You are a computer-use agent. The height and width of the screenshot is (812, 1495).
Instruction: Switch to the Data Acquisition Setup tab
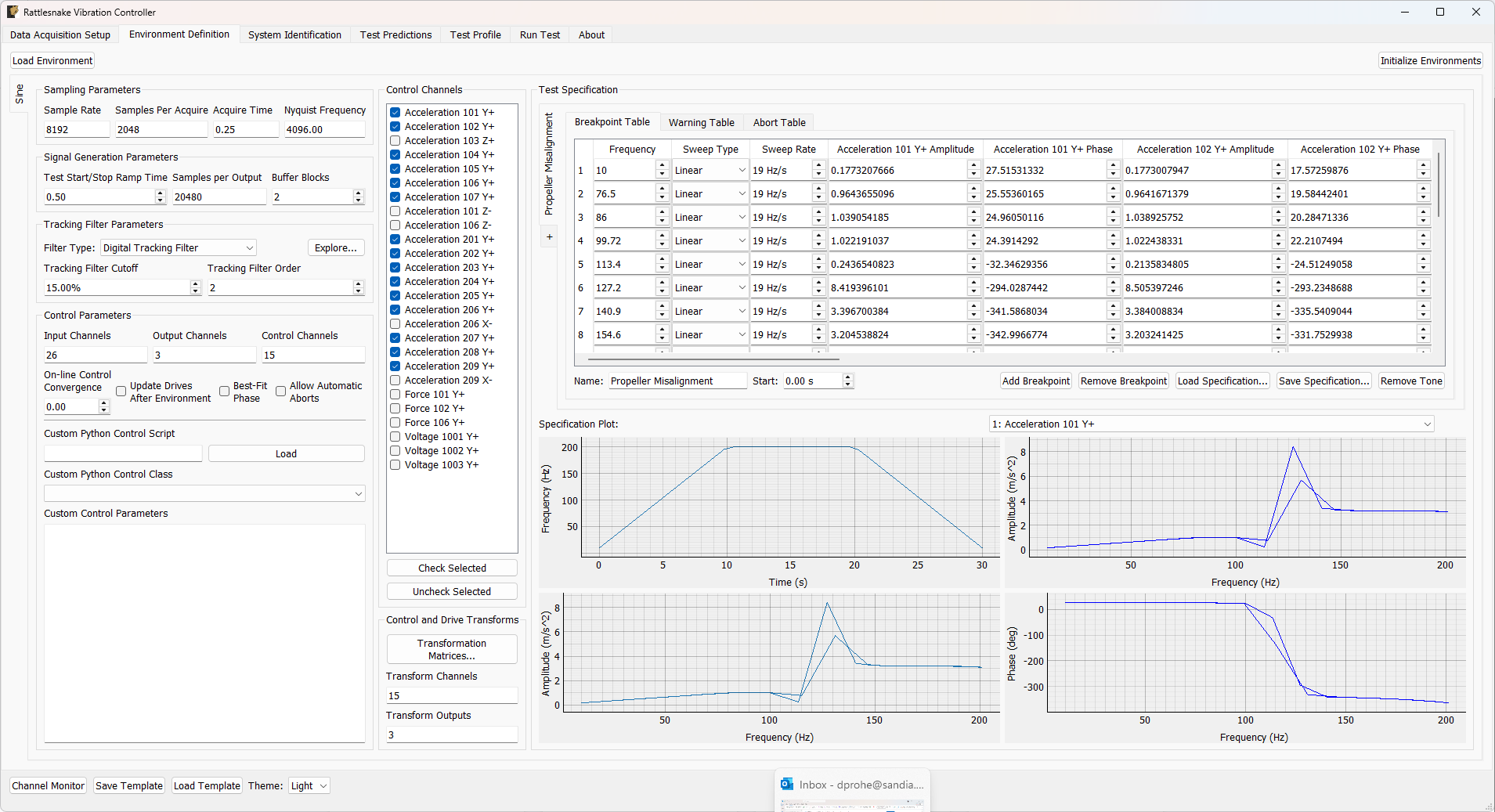pyautogui.click(x=60, y=35)
